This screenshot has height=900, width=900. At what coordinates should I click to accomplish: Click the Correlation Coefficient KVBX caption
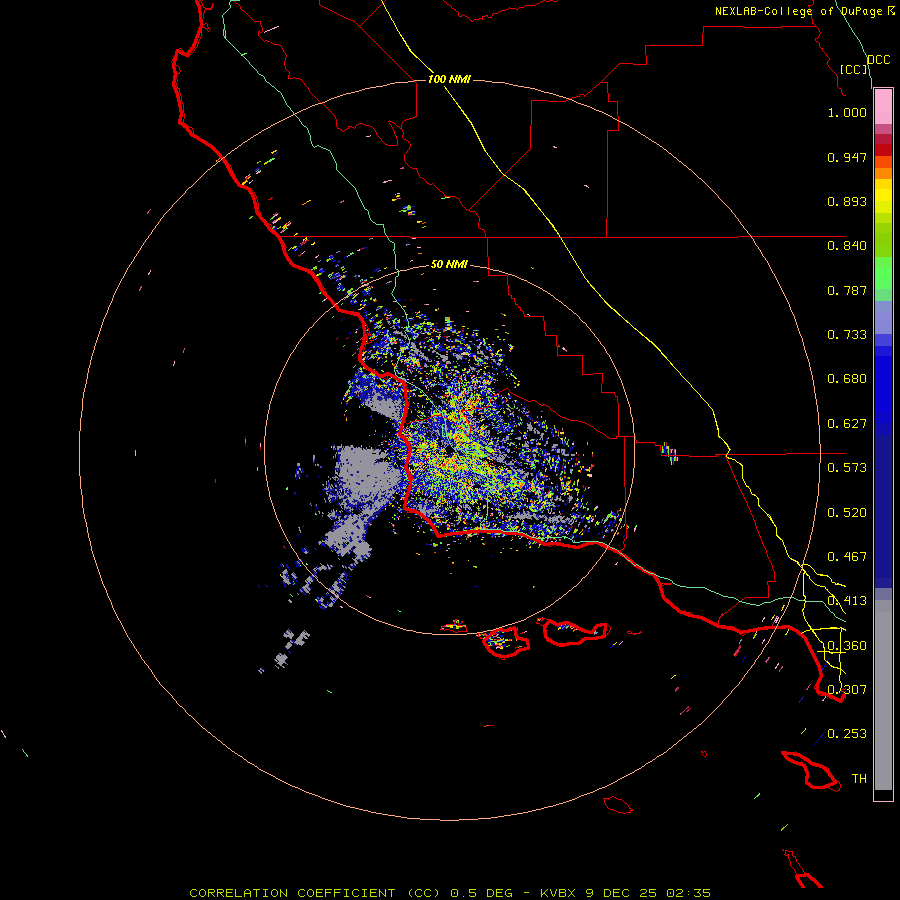coord(450,893)
